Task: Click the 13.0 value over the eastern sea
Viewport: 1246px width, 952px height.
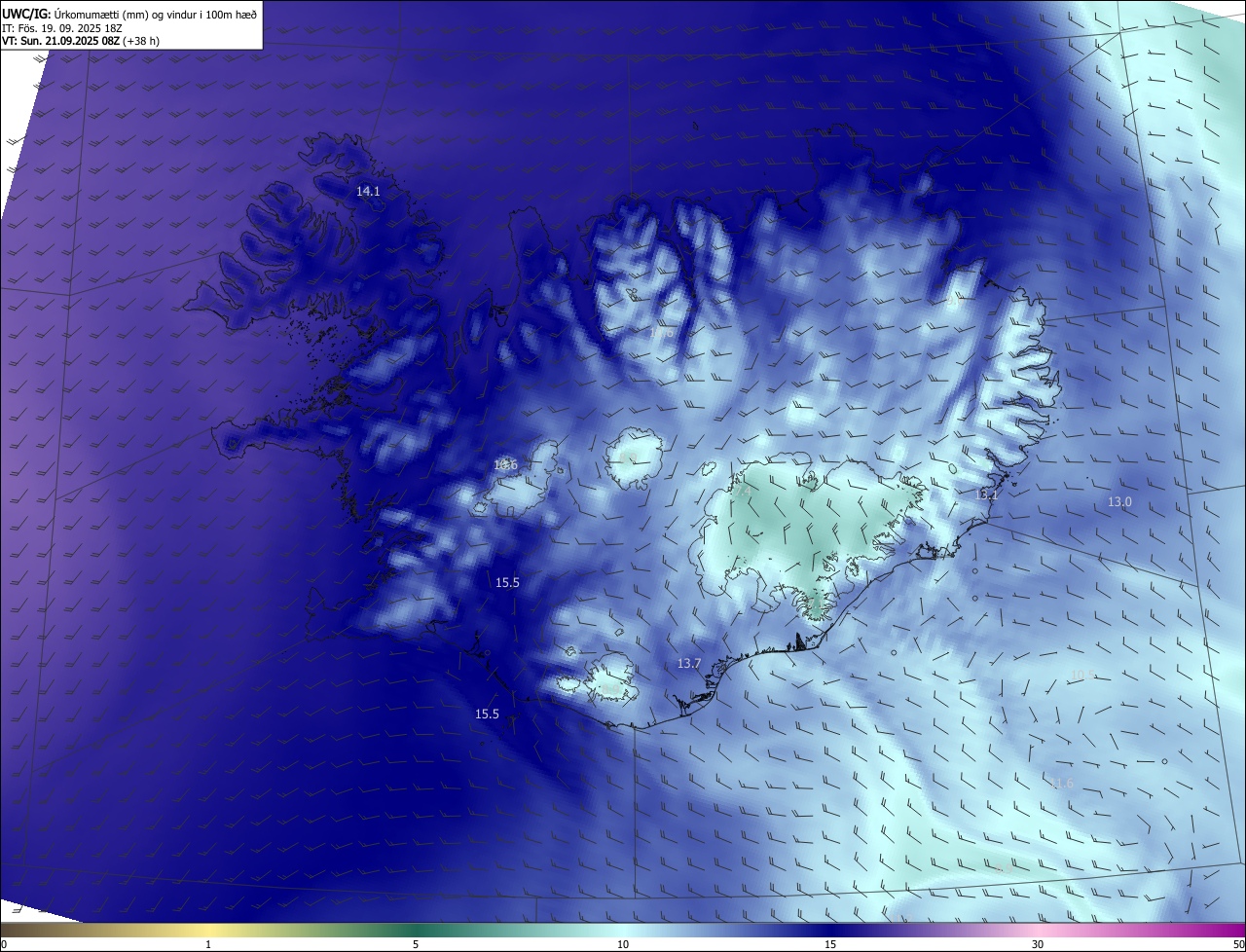Action: point(1120,502)
